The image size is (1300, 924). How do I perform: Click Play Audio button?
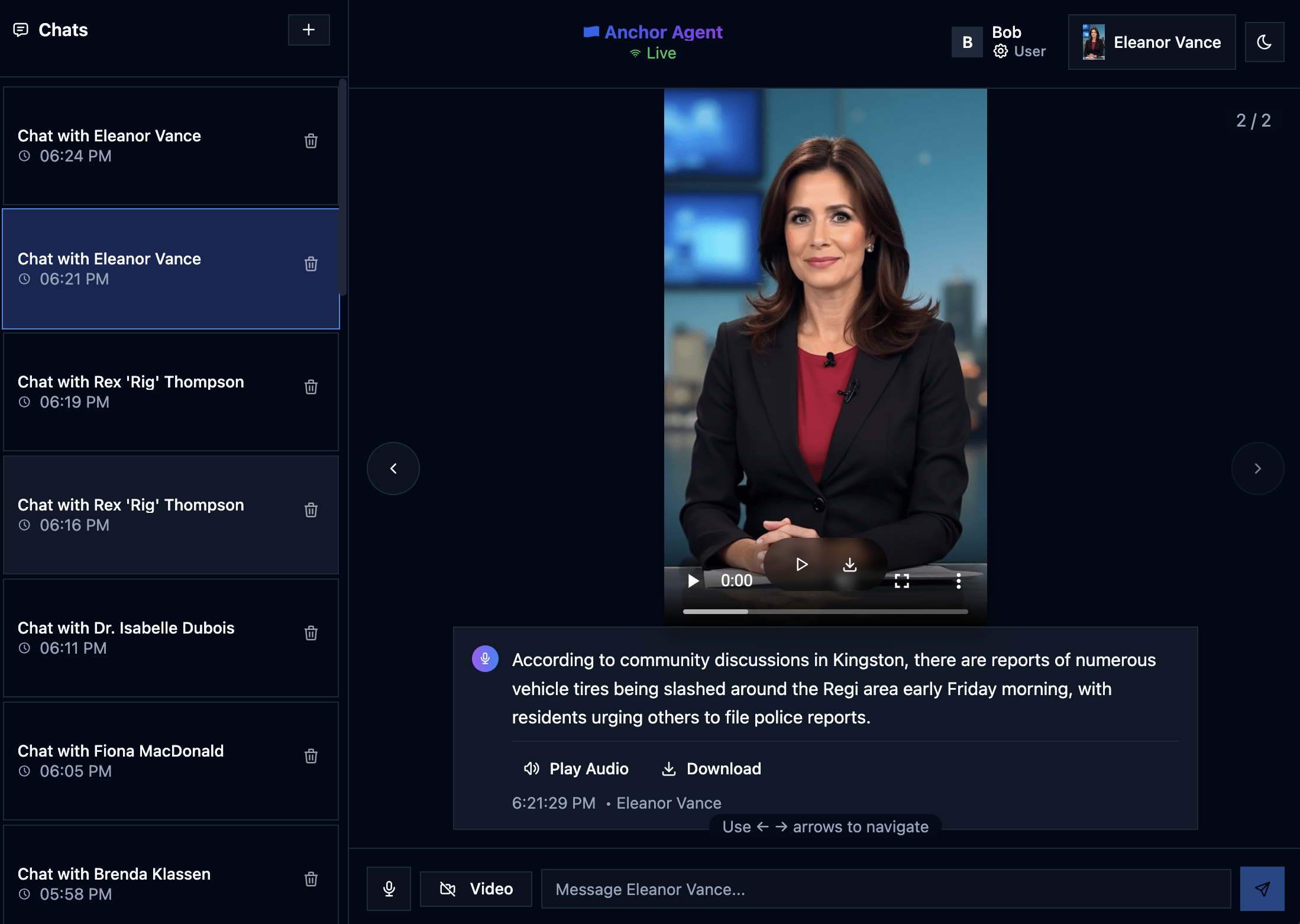pos(576,768)
